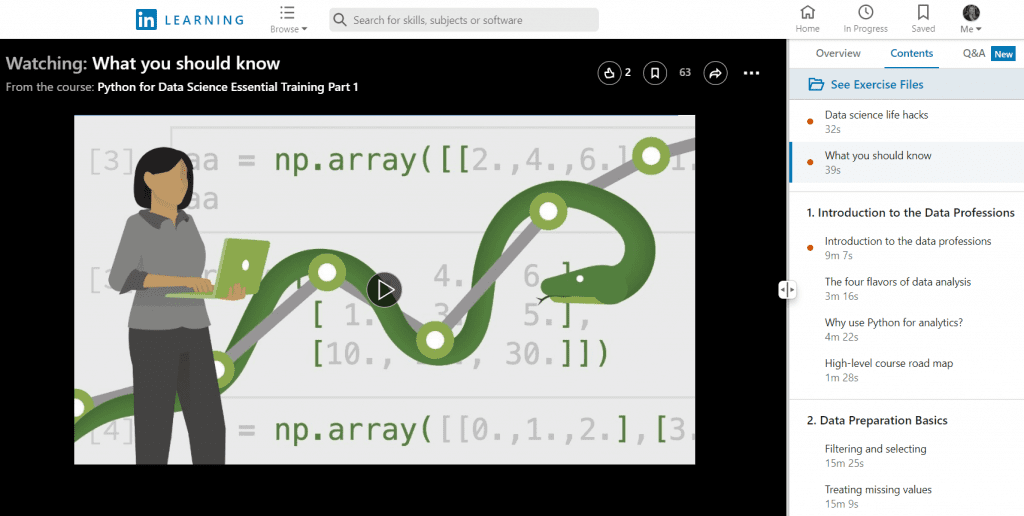Like the video with thumbs-up icon

(609, 73)
